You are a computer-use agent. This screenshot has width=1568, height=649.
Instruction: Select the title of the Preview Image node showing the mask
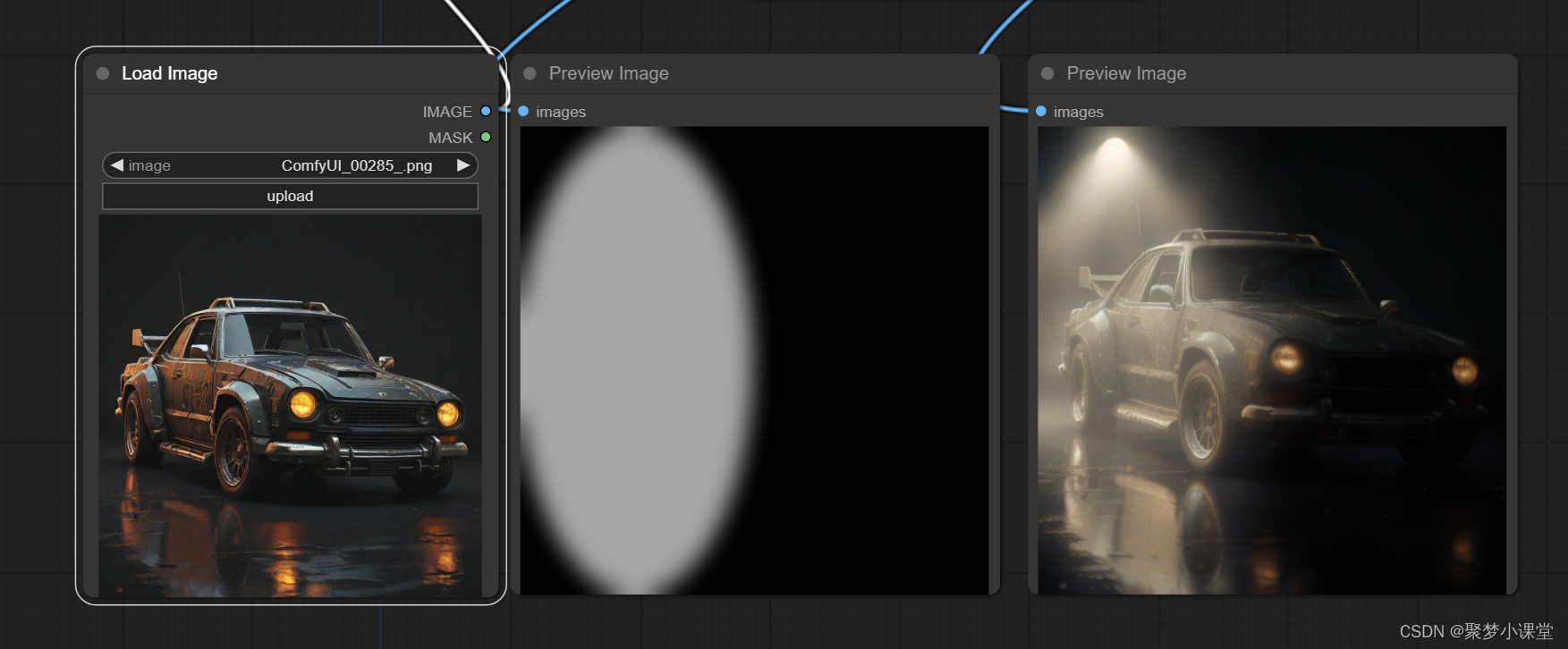608,73
